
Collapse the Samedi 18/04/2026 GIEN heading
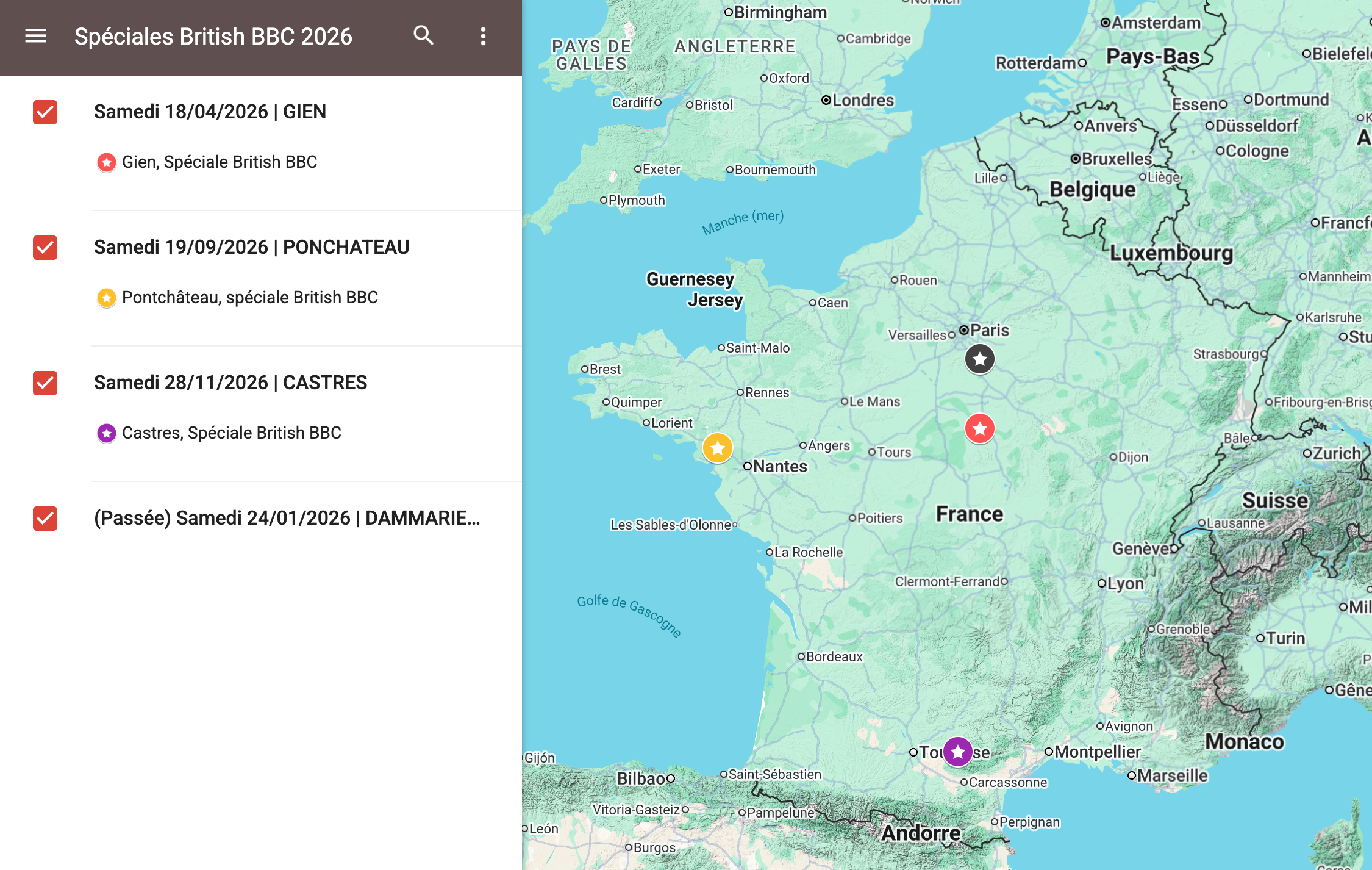(210, 112)
